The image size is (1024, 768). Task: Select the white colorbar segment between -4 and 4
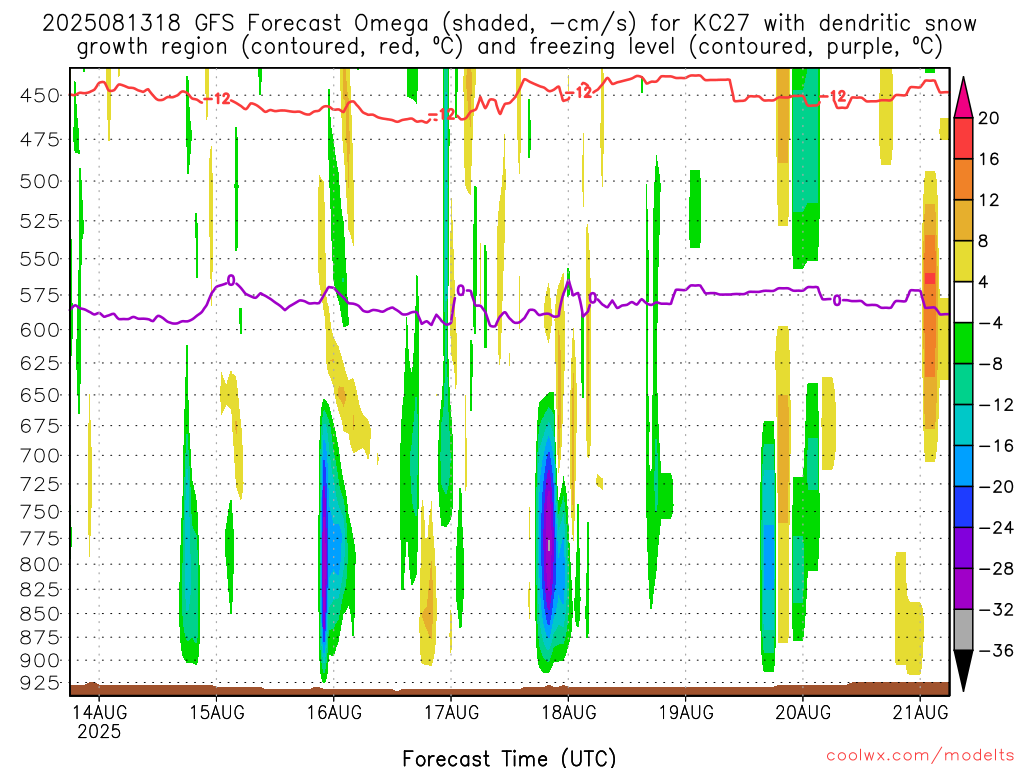[963, 302]
